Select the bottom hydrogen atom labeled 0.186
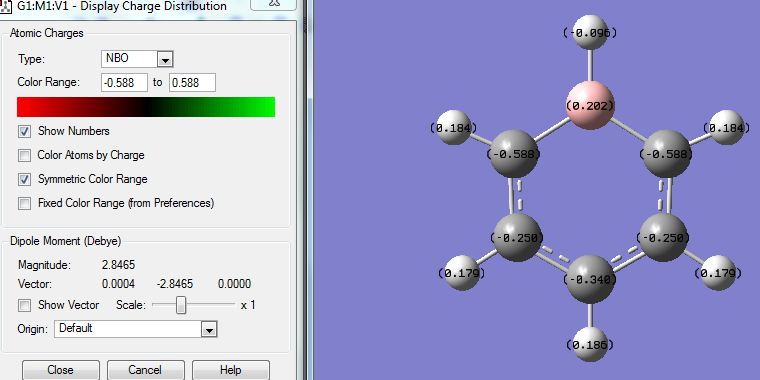Screen dimensions: 760x380 590,345
